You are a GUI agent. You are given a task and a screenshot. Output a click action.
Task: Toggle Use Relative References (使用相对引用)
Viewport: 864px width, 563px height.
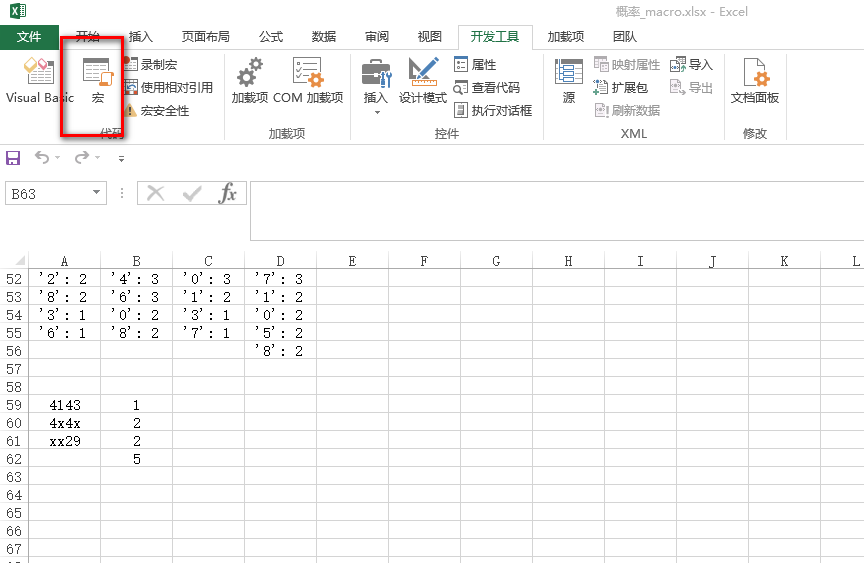pos(168,88)
